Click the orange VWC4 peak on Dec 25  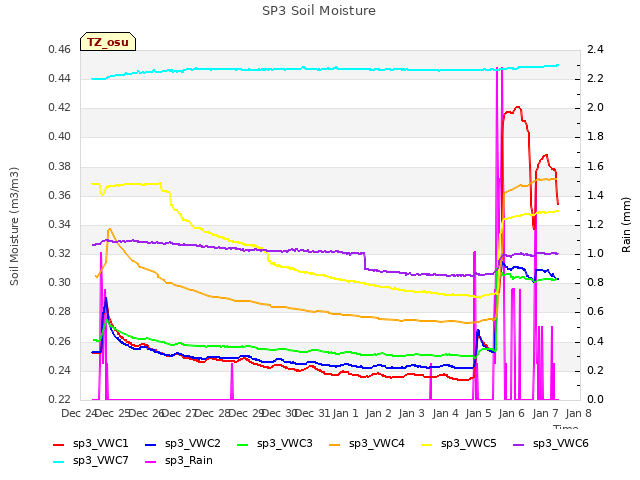pos(109,229)
